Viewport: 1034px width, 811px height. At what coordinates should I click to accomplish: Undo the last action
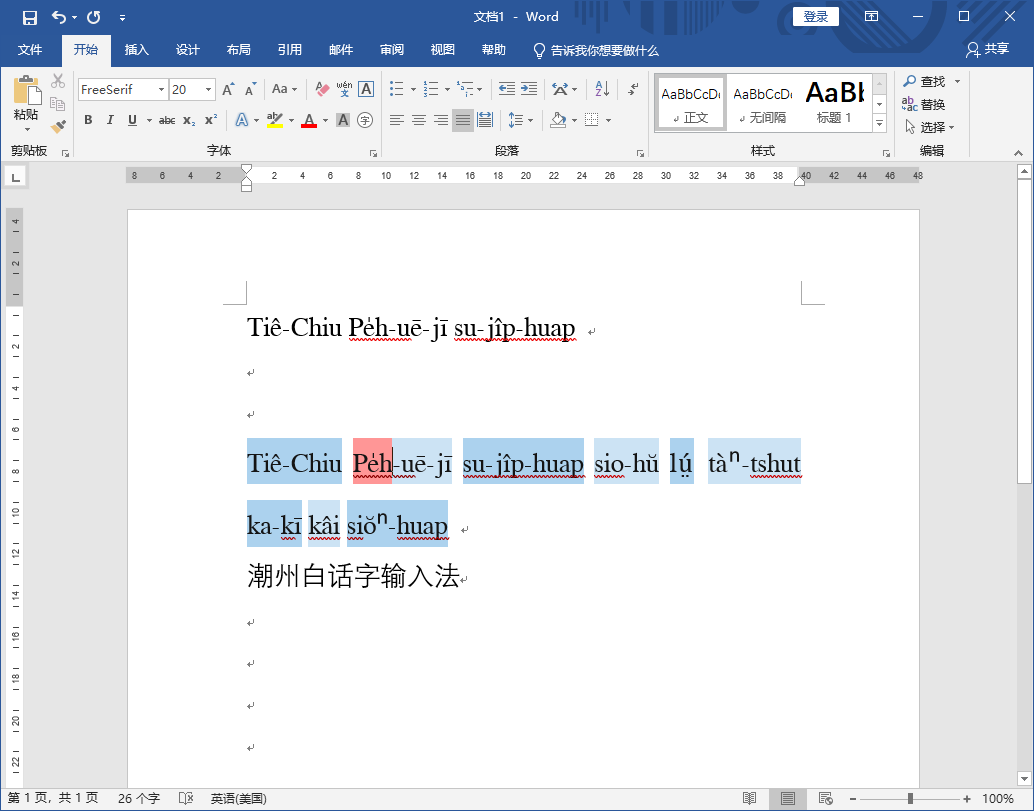click(59, 17)
